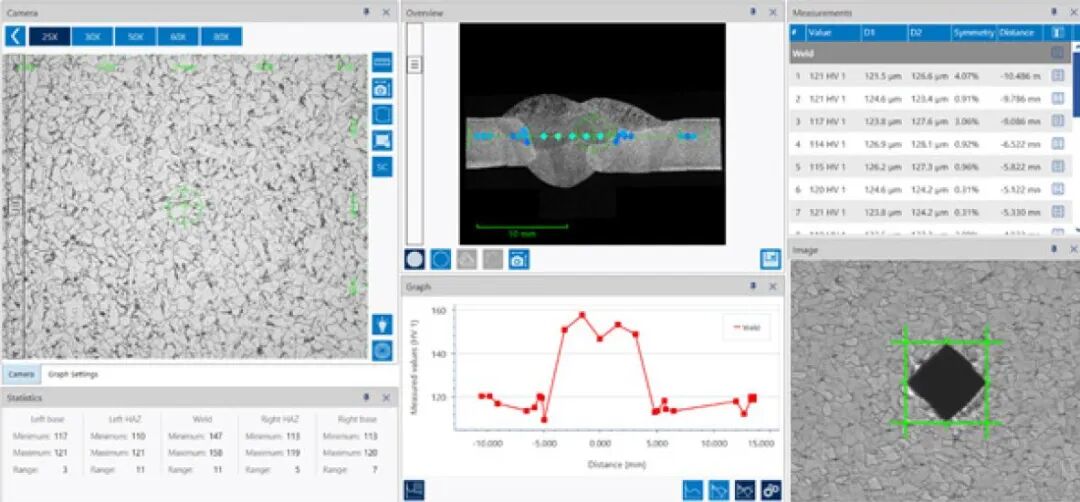
Task: Select the 80X objective button
Action: [x=221, y=37]
